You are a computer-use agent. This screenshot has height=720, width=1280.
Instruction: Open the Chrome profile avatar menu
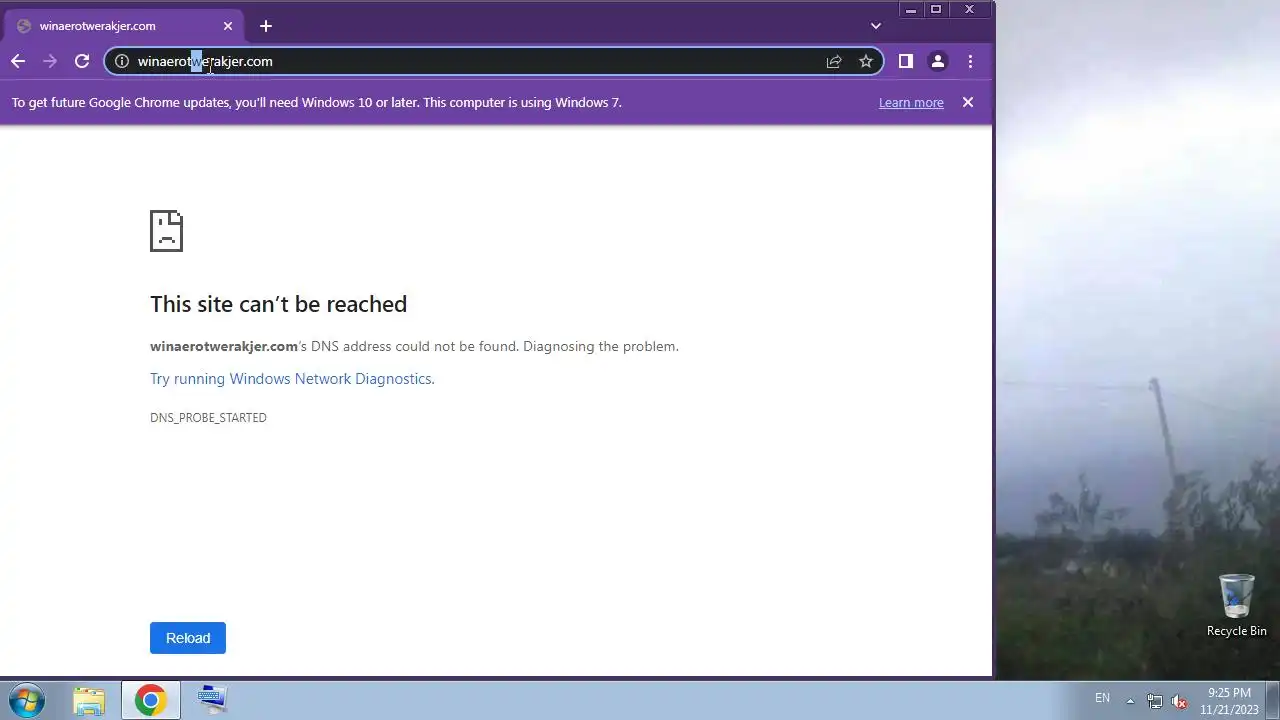coord(938,61)
